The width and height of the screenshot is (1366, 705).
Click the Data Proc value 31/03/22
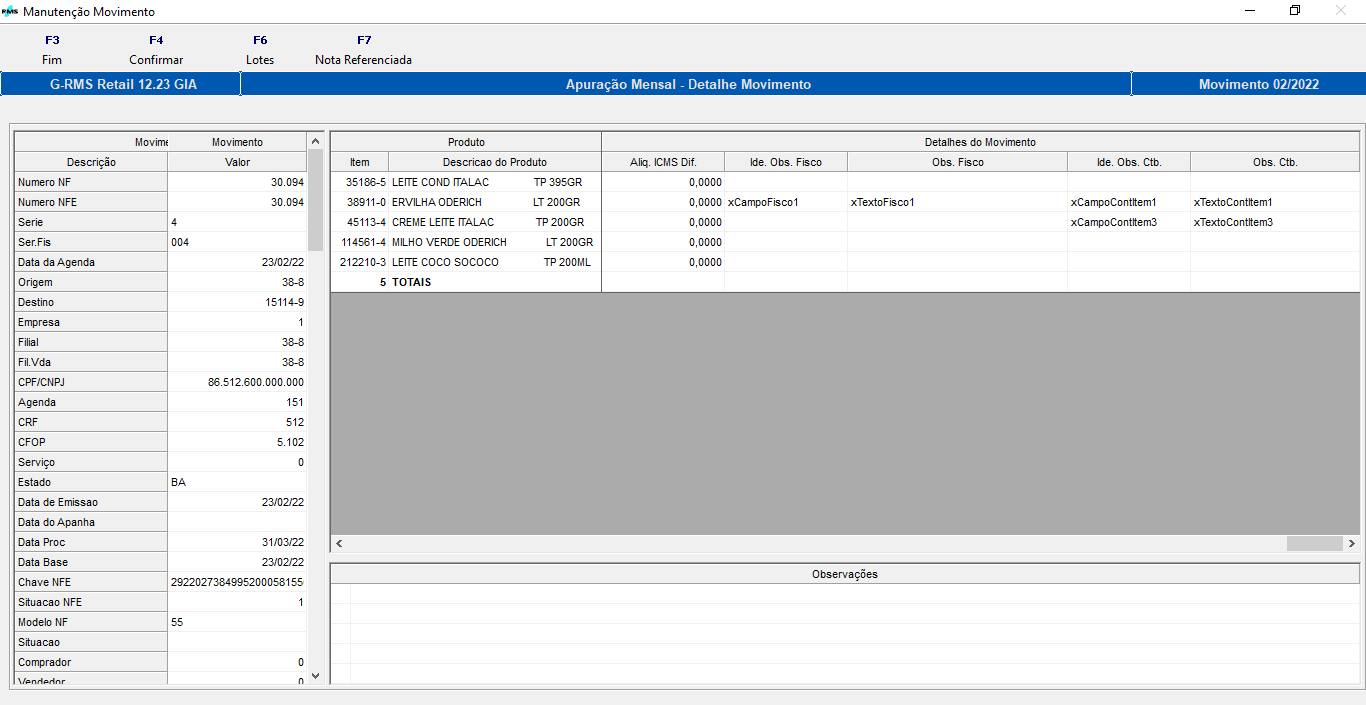(x=237, y=542)
